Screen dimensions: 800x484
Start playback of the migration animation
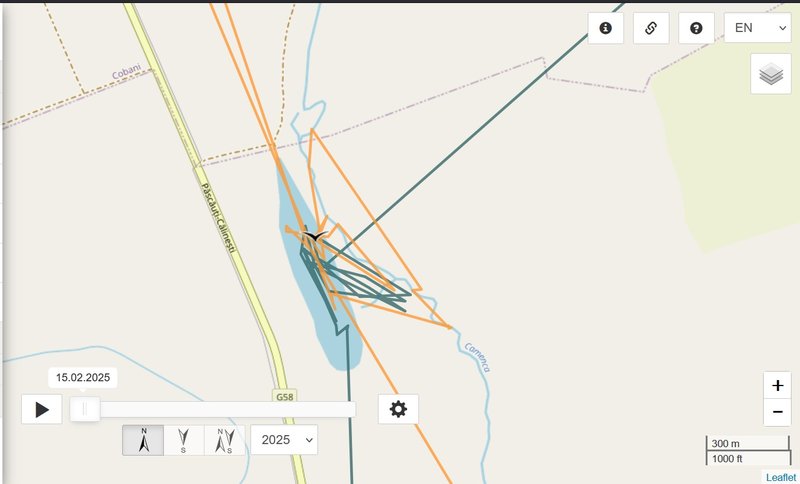click(41, 409)
